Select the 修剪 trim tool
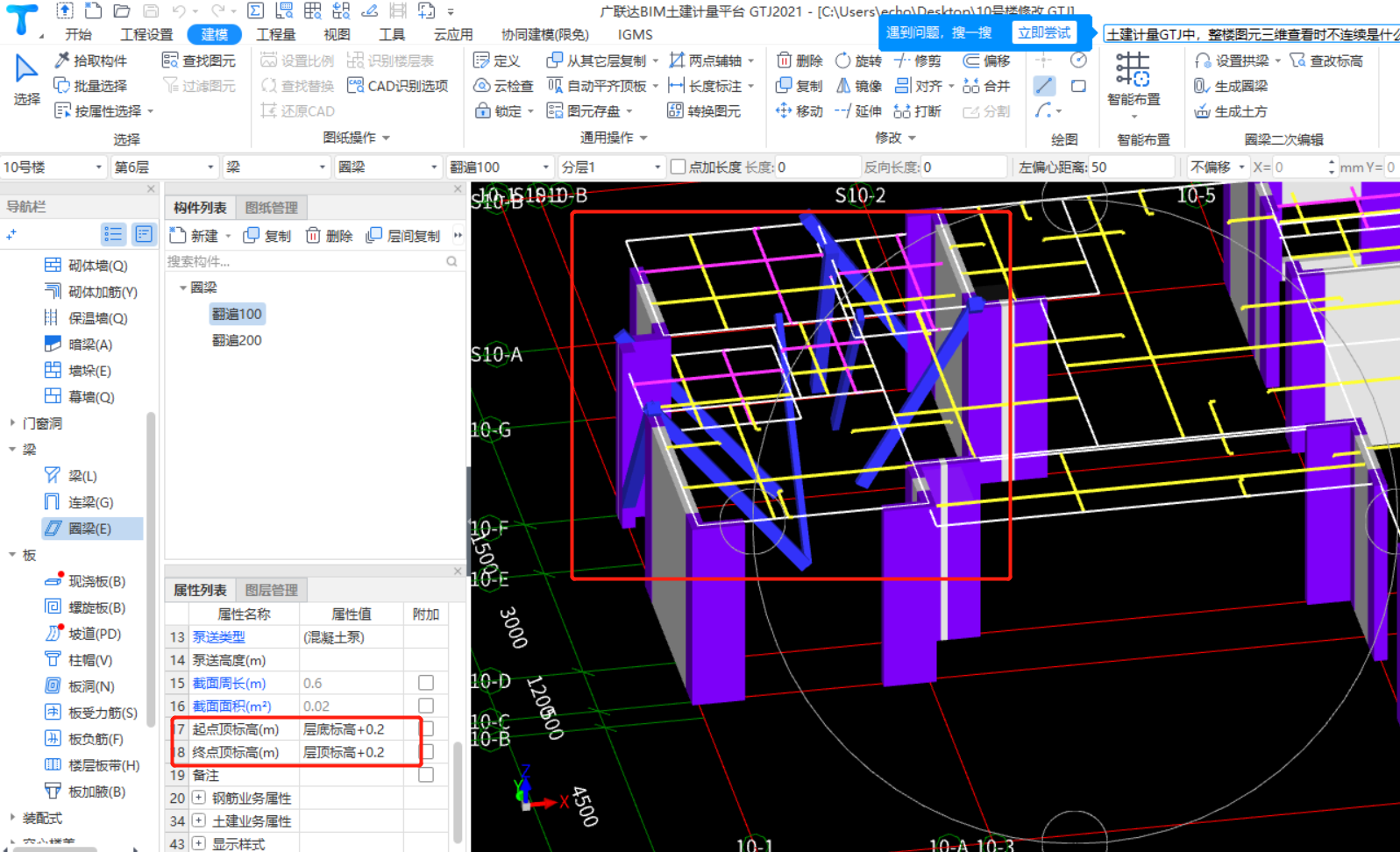Screen dimensions: 1400x852 tap(918, 60)
